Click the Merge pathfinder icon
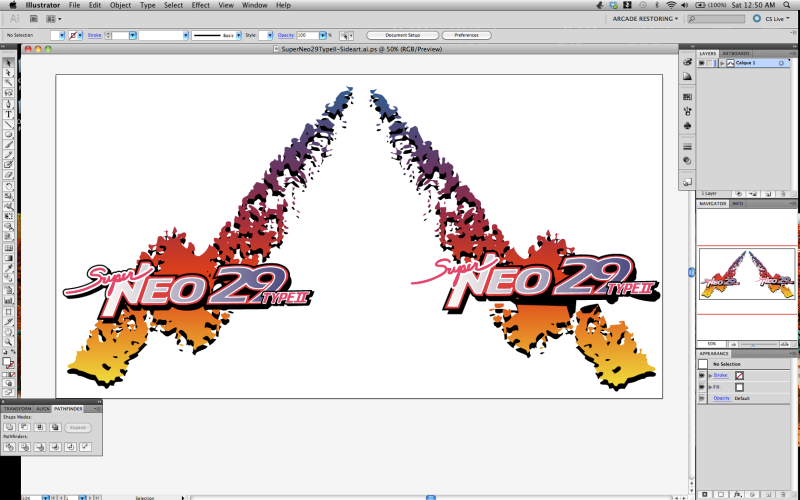The width and height of the screenshot is (800, 500). [x=40, y=447]
